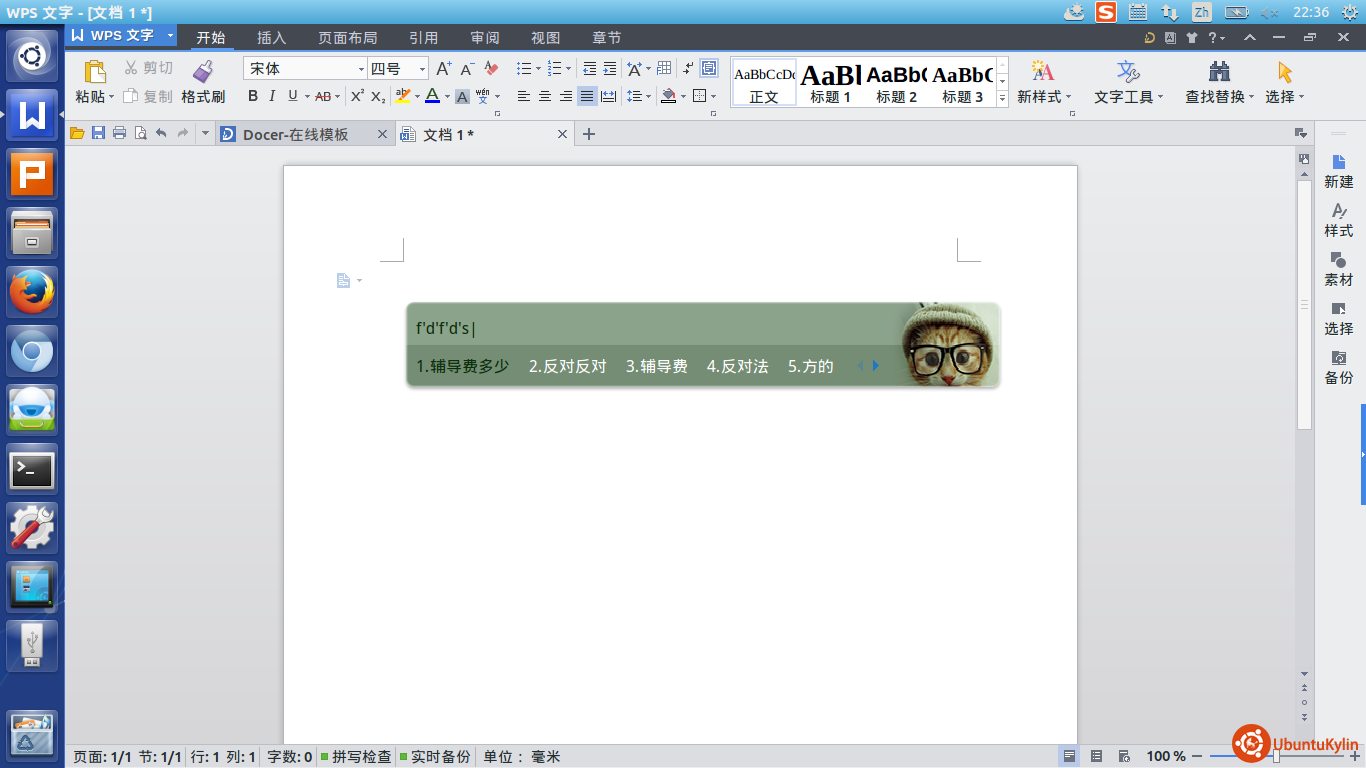The height and width of the screenshot is (768, 1366).
Task: Switch to the Docer-在线模板 document tab
Action: click(x=295, y=134)
